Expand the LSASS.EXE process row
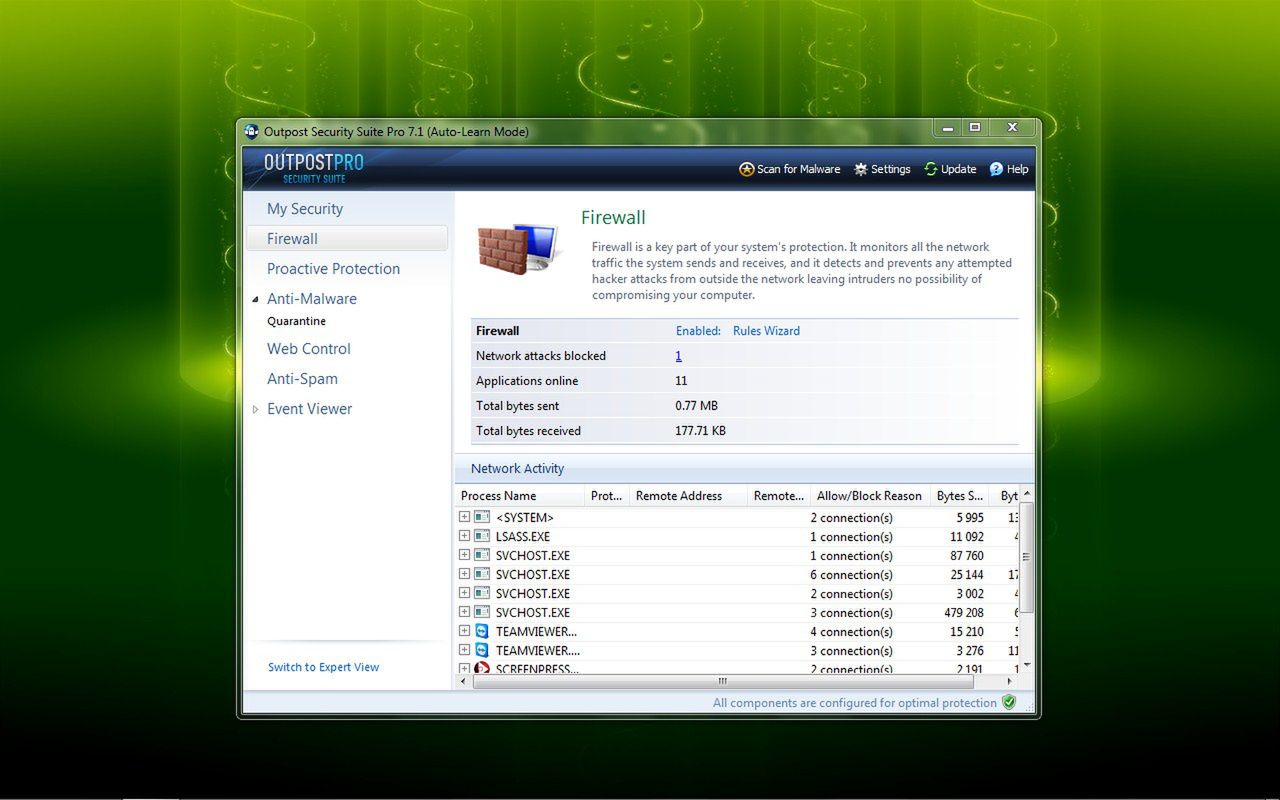This screenshot has height=800, width=1280. tap(464, 536)
